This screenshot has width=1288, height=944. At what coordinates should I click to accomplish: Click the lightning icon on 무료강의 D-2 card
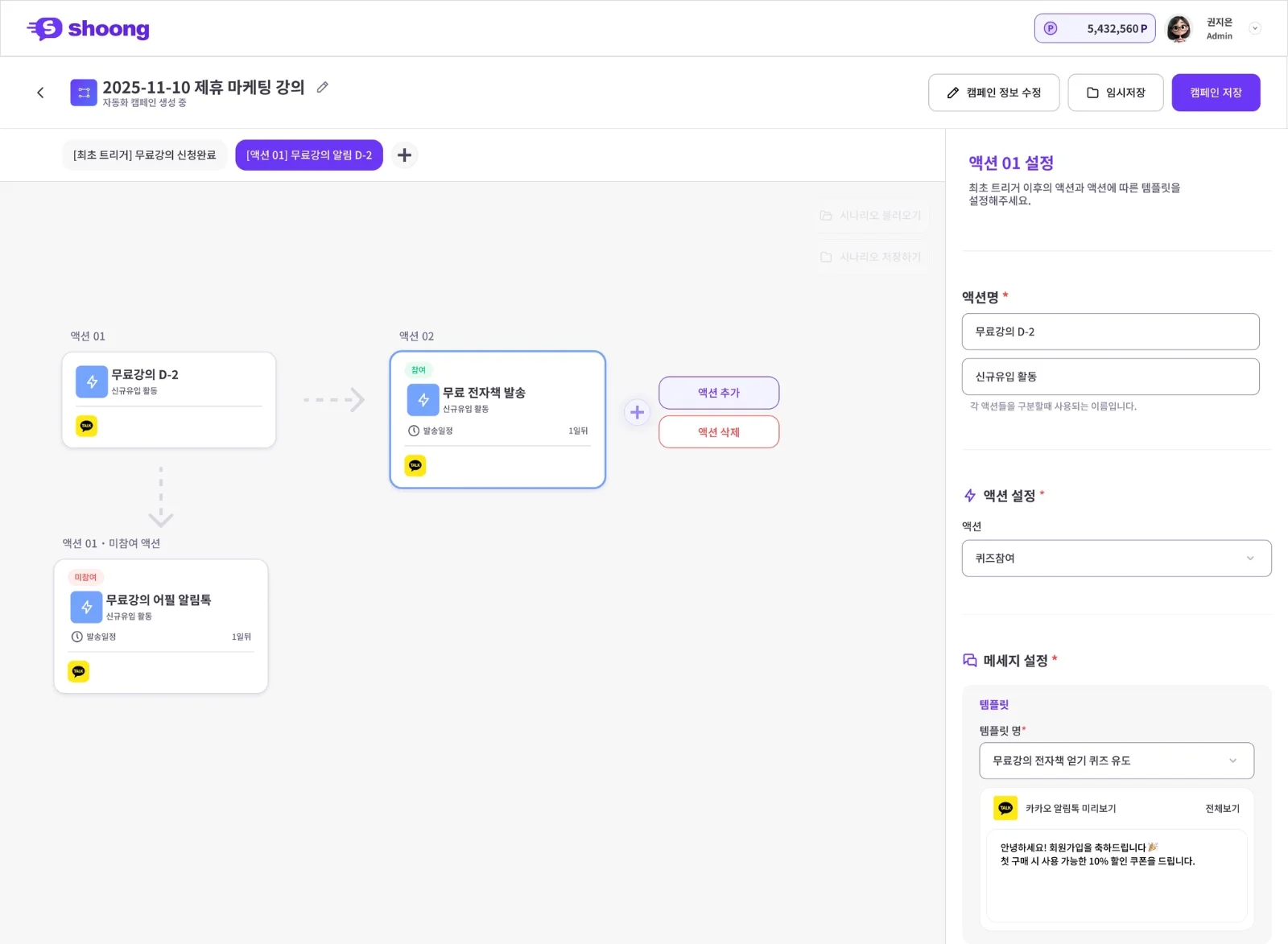[x=92, y=381]
